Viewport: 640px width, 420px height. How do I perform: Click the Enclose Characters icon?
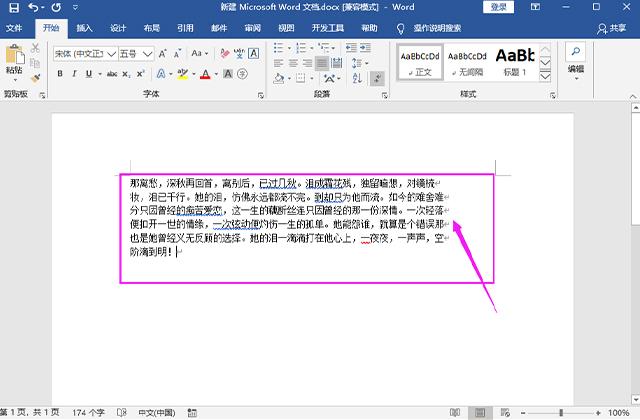pyautogui.click(x=242, y=74)
